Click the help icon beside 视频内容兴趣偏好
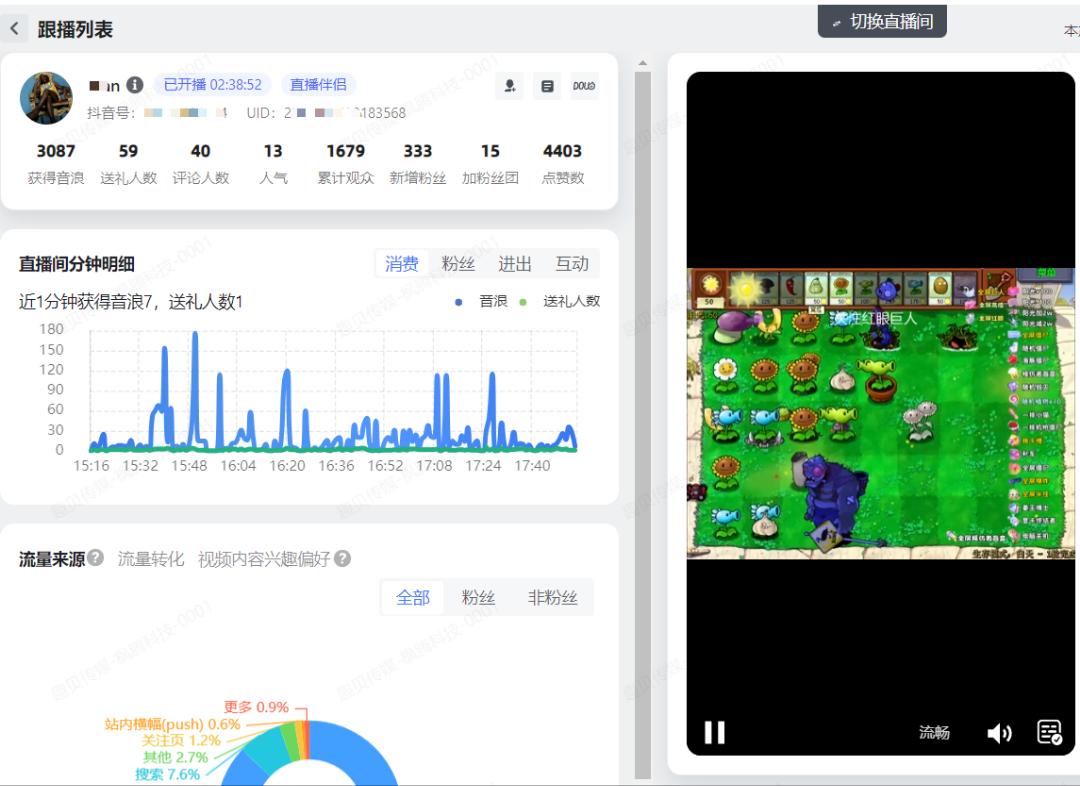Screen dimensions: 1080x786 click(x=342, y=559)
